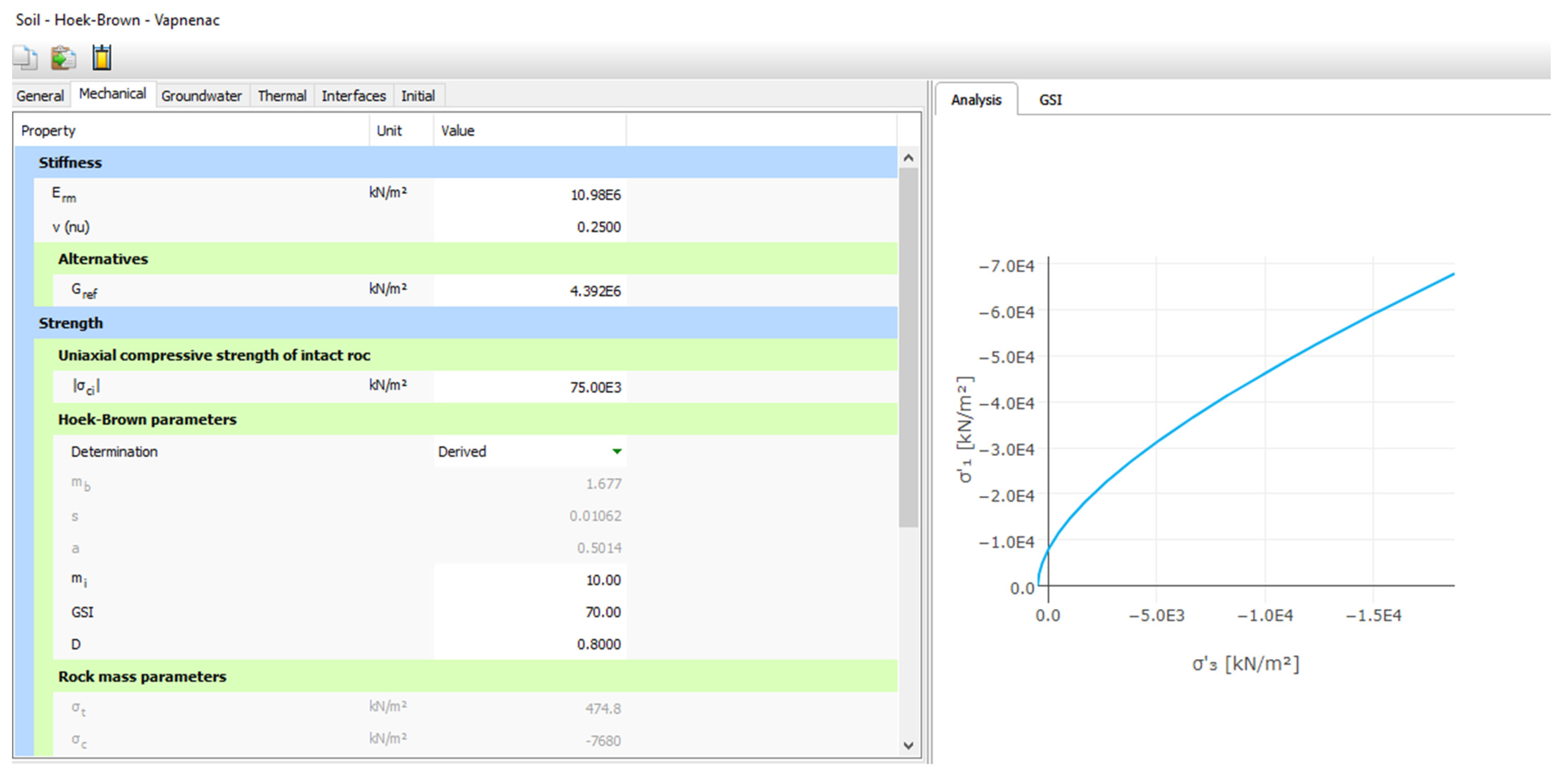This screenshot has width=1568, height=773.
Task: Select the Thermal tab
Action: coord(282,96)
